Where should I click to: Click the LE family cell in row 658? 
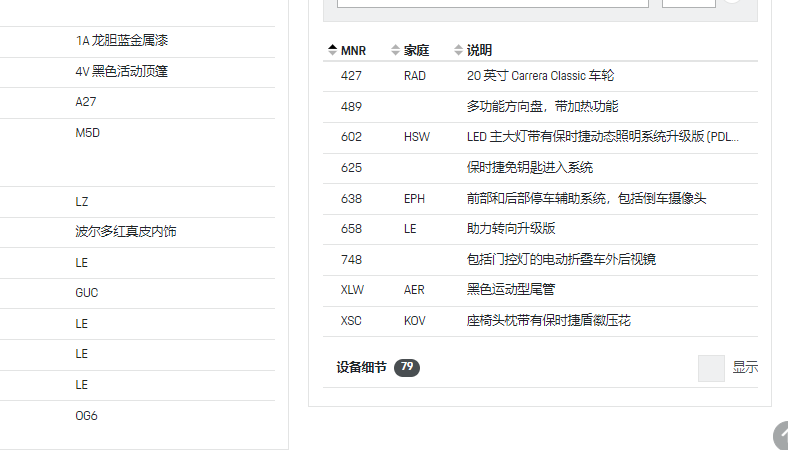(410, 229)
